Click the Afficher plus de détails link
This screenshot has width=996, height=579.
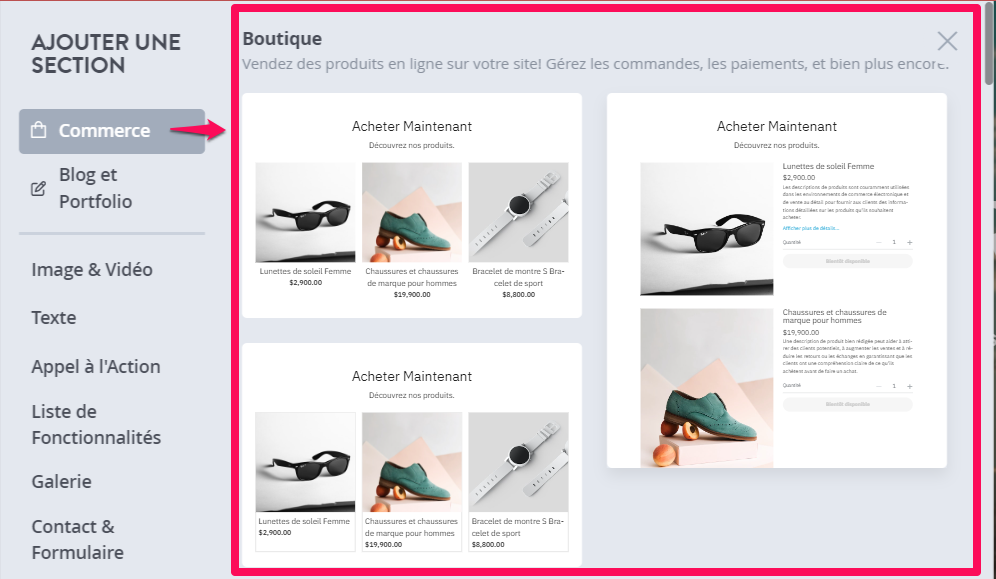pos(811,228)
